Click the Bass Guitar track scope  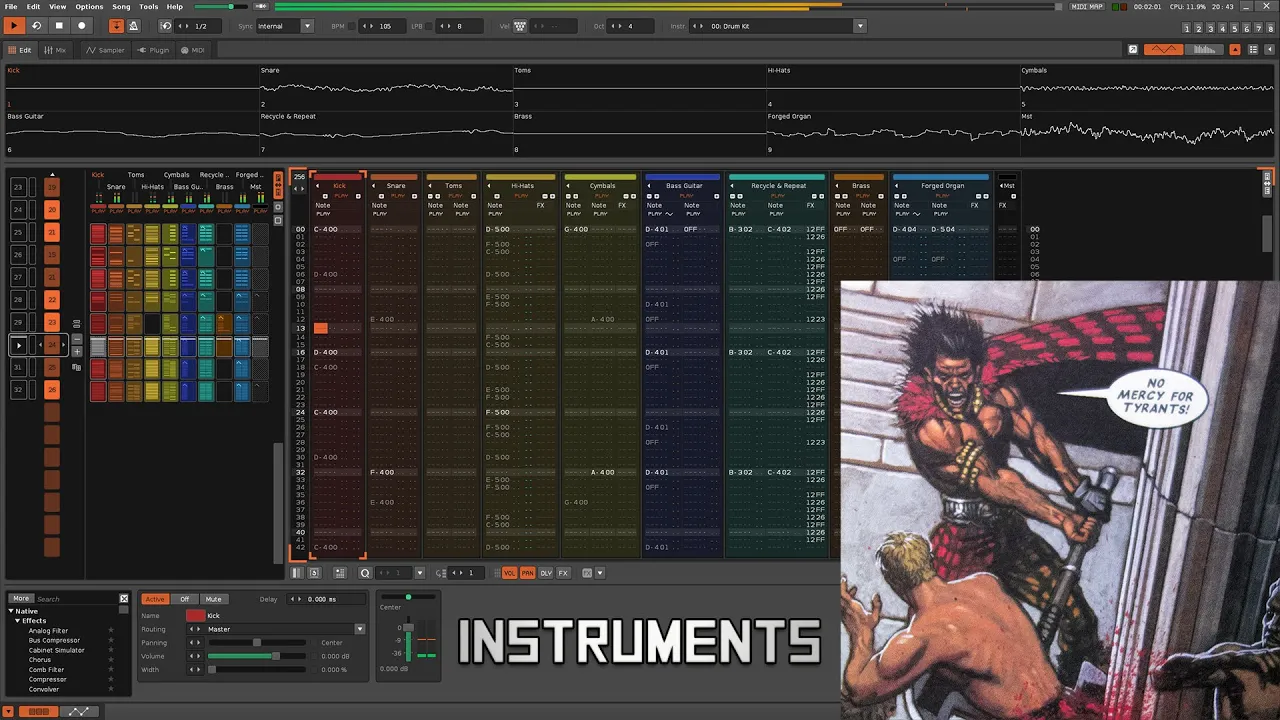pos(132,134)
